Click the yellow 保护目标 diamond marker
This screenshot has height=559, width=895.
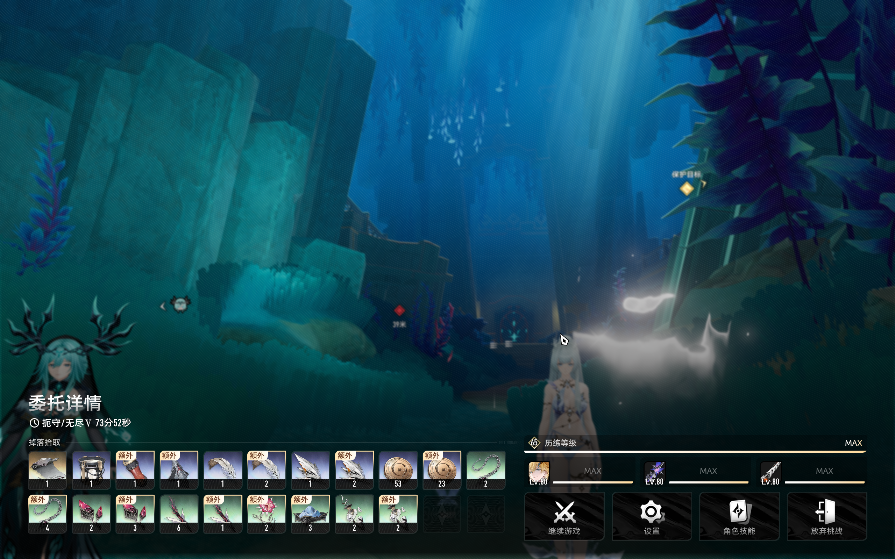pyautogui.click(x=686, y=188)
